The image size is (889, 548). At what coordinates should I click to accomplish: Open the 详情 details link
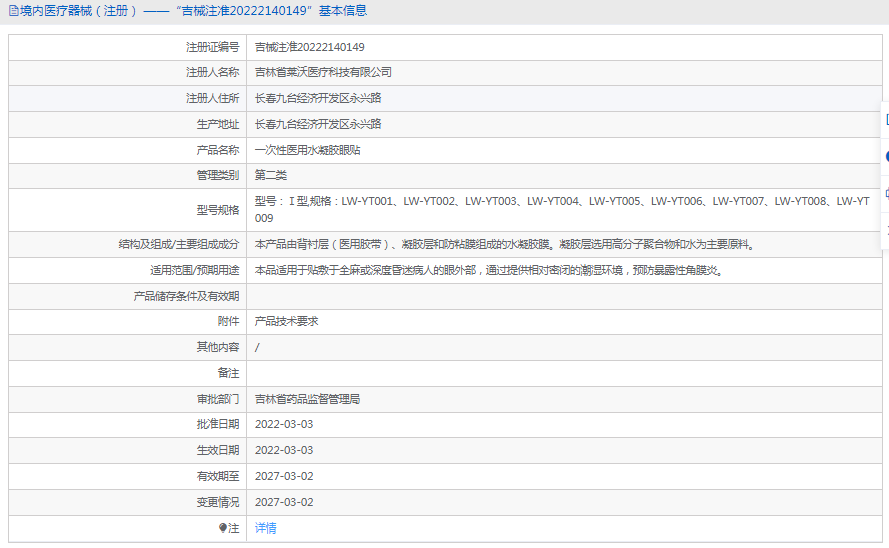tap(265, 528)
